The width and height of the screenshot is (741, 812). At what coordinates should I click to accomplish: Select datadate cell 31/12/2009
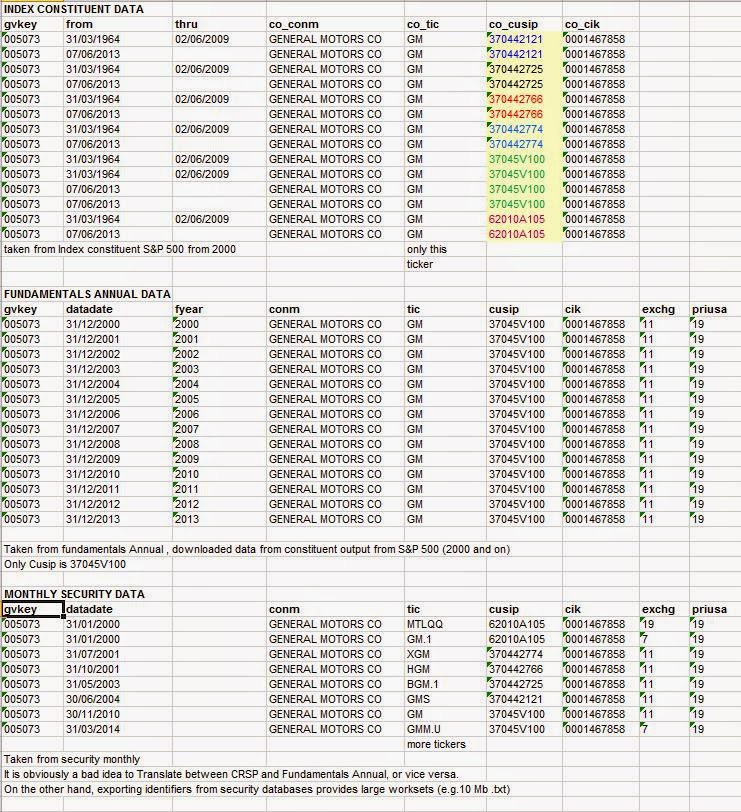click(x=118, y=459)
